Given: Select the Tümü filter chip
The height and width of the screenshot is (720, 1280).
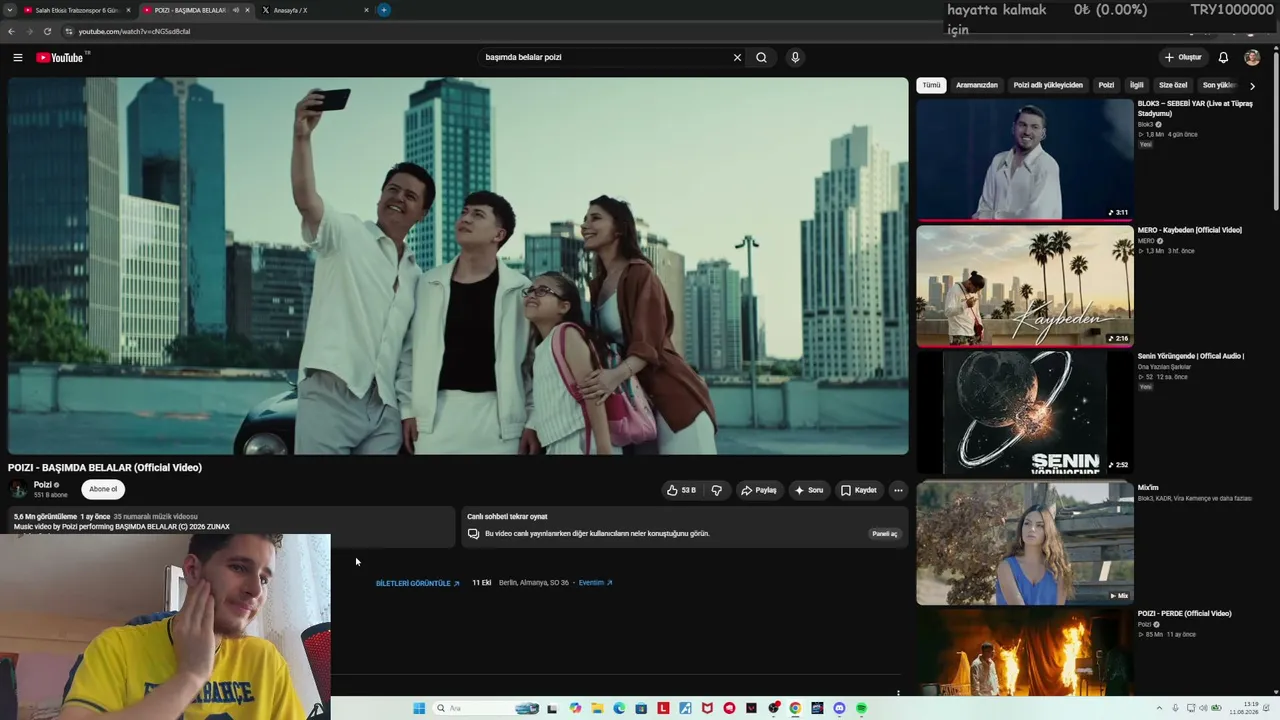Looking at the screenshot, I should tap(931, 86).
